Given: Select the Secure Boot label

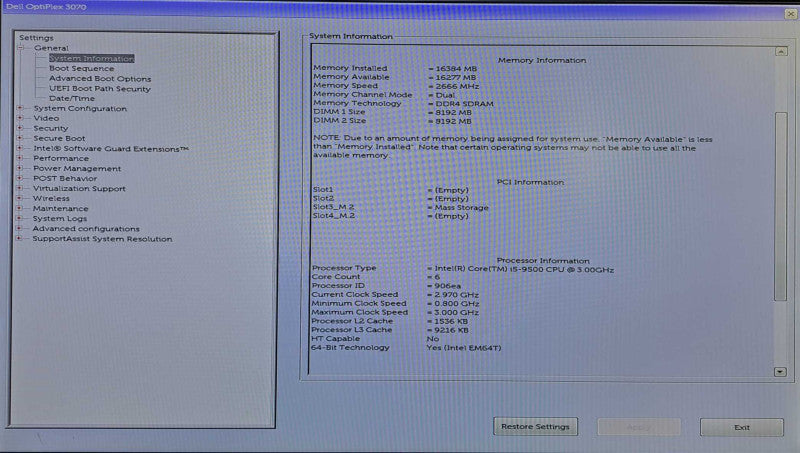Looking at the screenshot, I should click(x=59, y=138).
